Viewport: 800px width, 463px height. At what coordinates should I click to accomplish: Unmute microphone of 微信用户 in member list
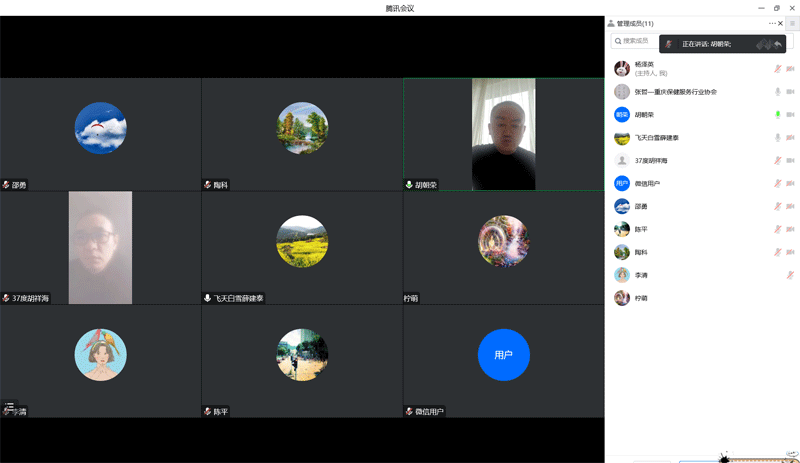(778, 183)
